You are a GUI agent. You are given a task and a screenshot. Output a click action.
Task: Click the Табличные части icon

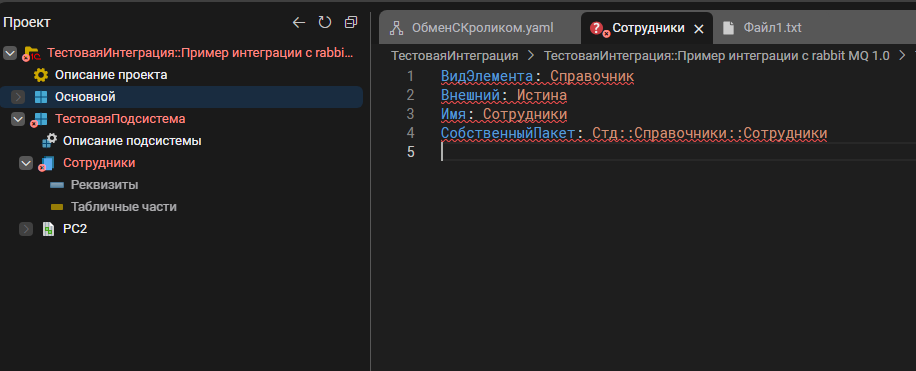pos(57,207)
